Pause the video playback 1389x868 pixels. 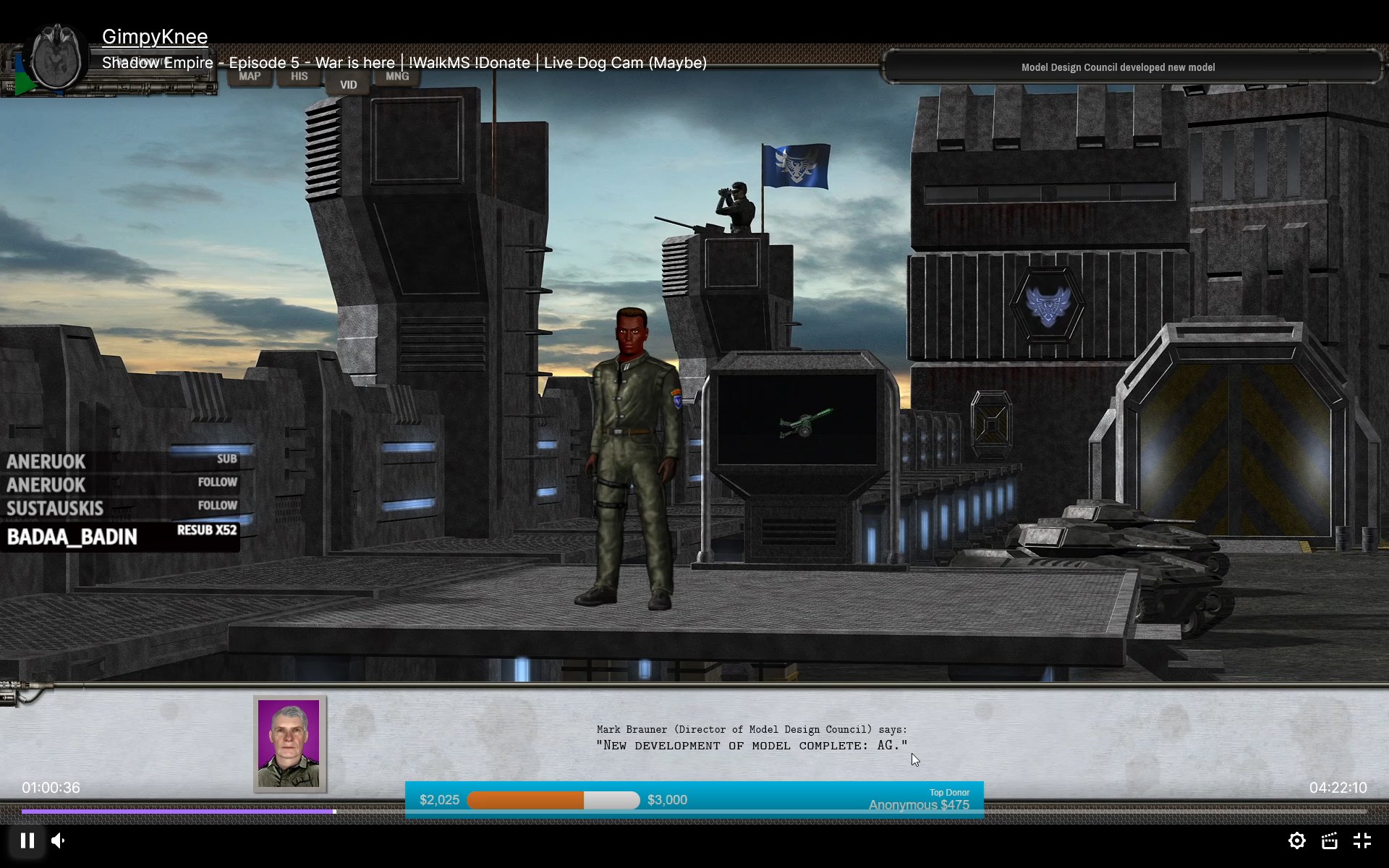(27, 841)
